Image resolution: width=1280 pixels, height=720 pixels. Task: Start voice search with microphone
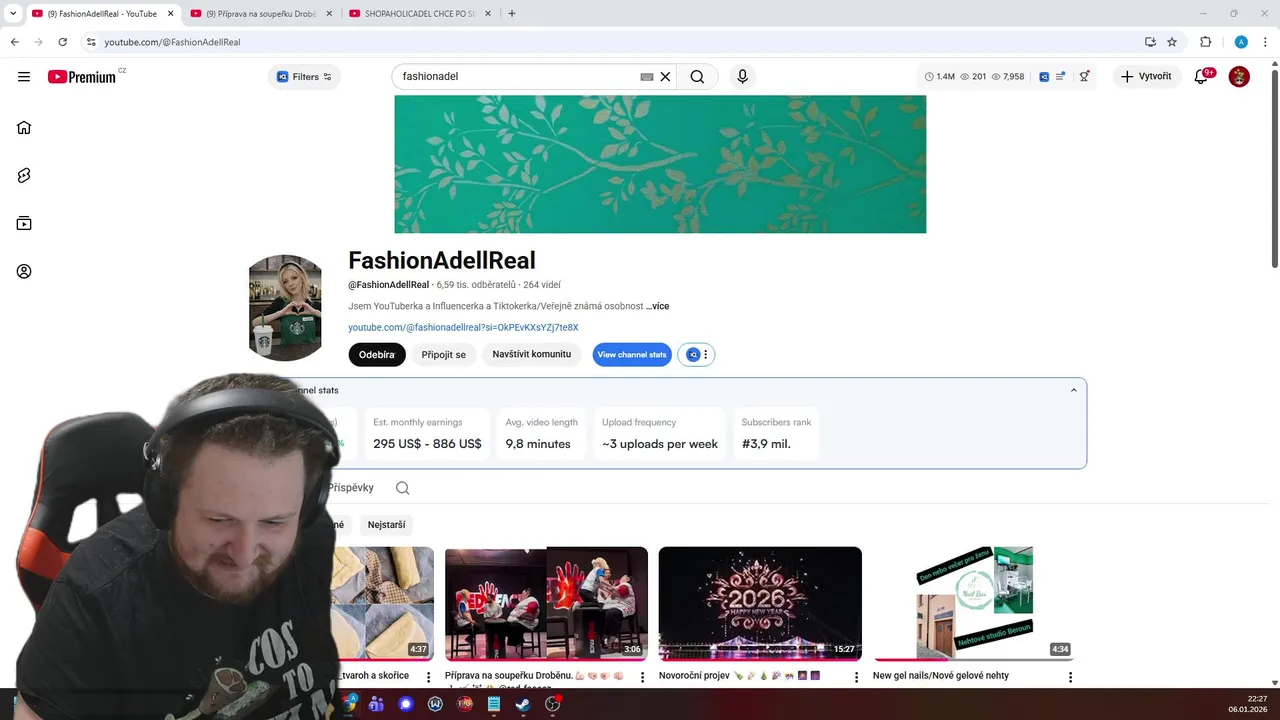[742, 76]
